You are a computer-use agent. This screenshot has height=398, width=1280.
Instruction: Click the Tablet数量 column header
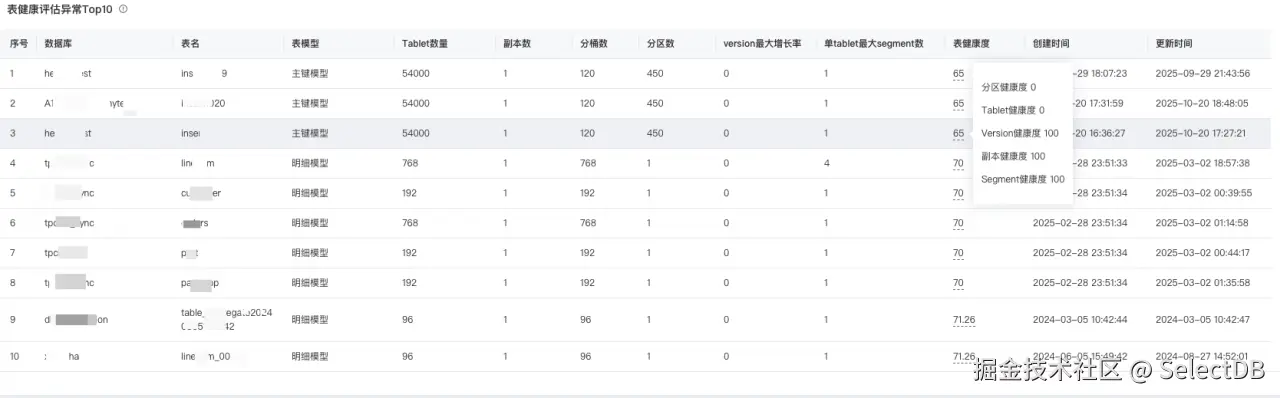(x=424, y=44)
